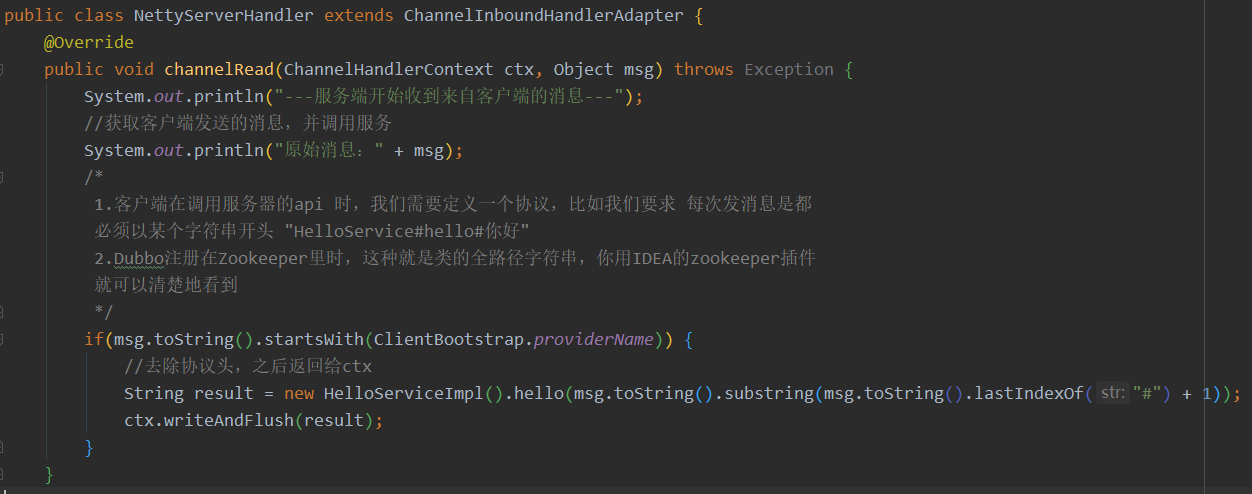1252x494 pixels.
Task: Click the underlined word Dubbo
Action: tap(139, 258)
